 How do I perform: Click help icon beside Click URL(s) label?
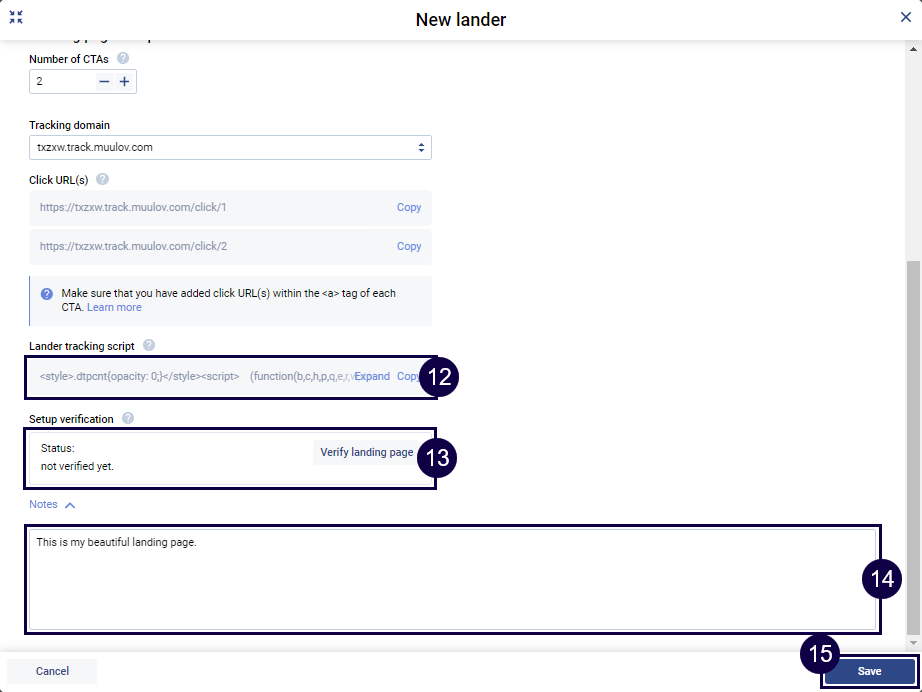tap(102, 180)
